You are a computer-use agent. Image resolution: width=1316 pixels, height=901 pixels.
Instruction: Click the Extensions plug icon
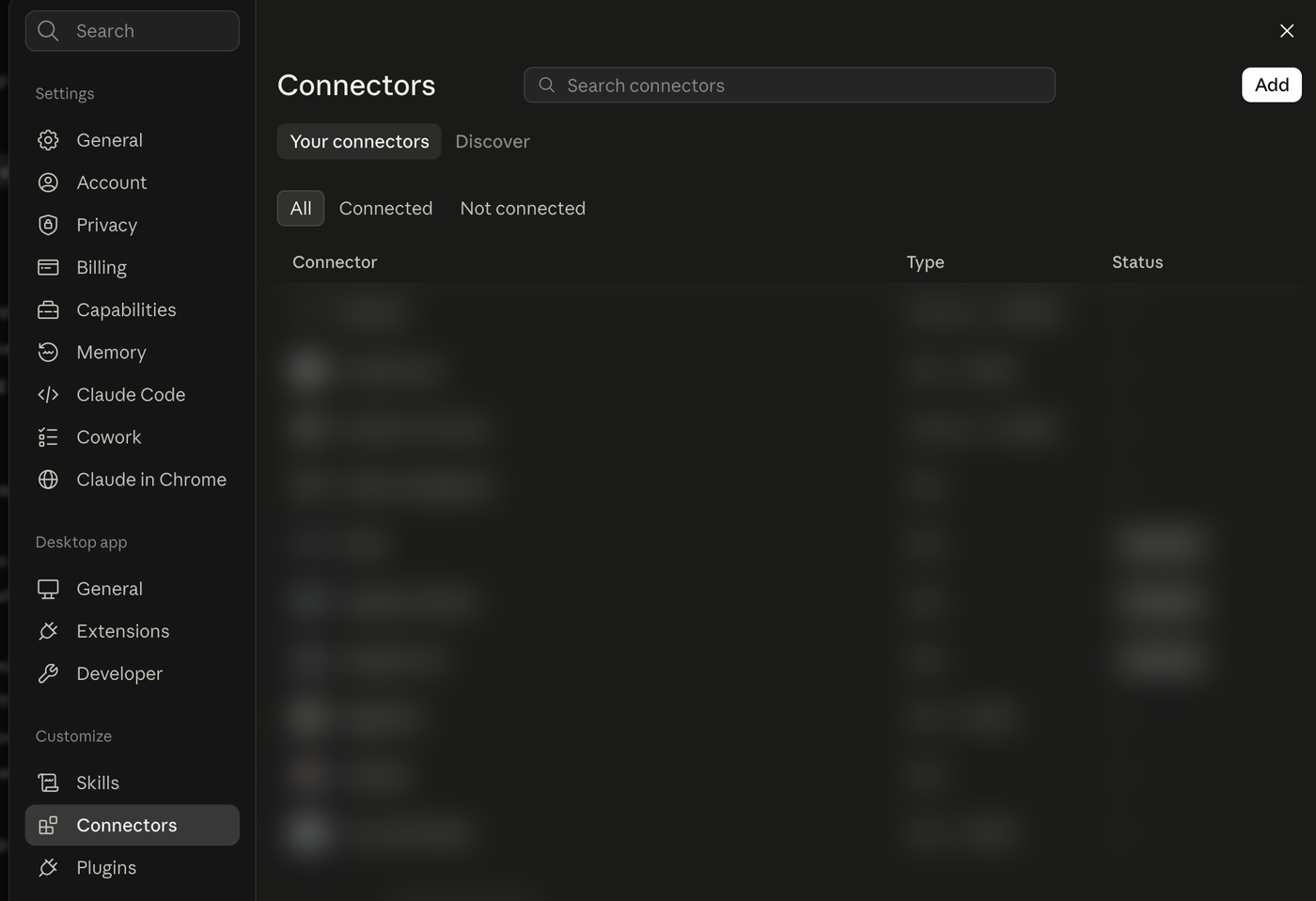click(48, 631)
